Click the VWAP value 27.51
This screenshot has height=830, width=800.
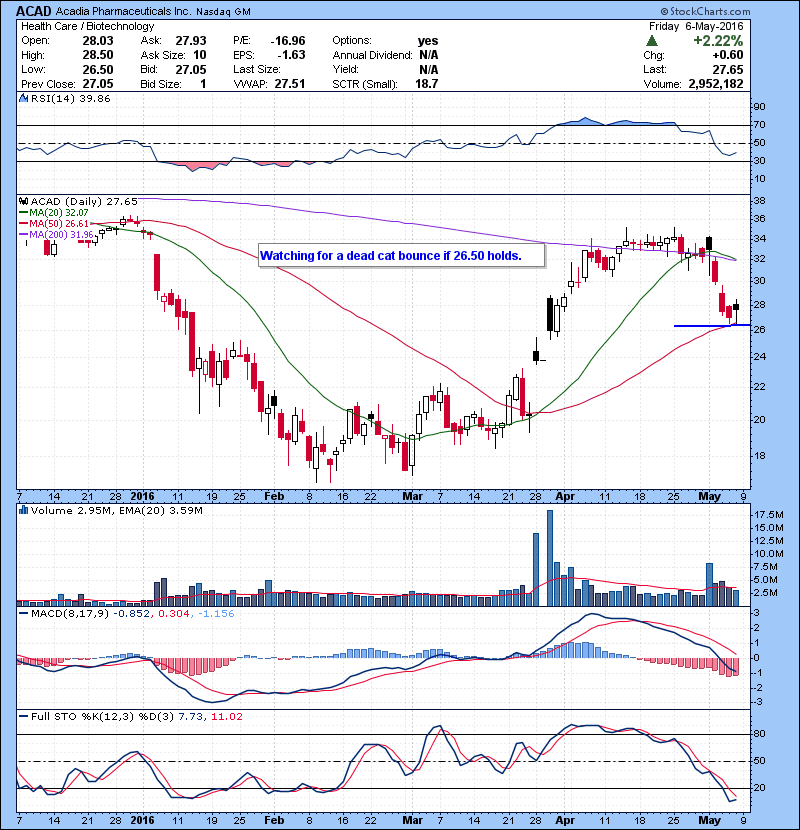pyautogui.click(x=290, y=84)
